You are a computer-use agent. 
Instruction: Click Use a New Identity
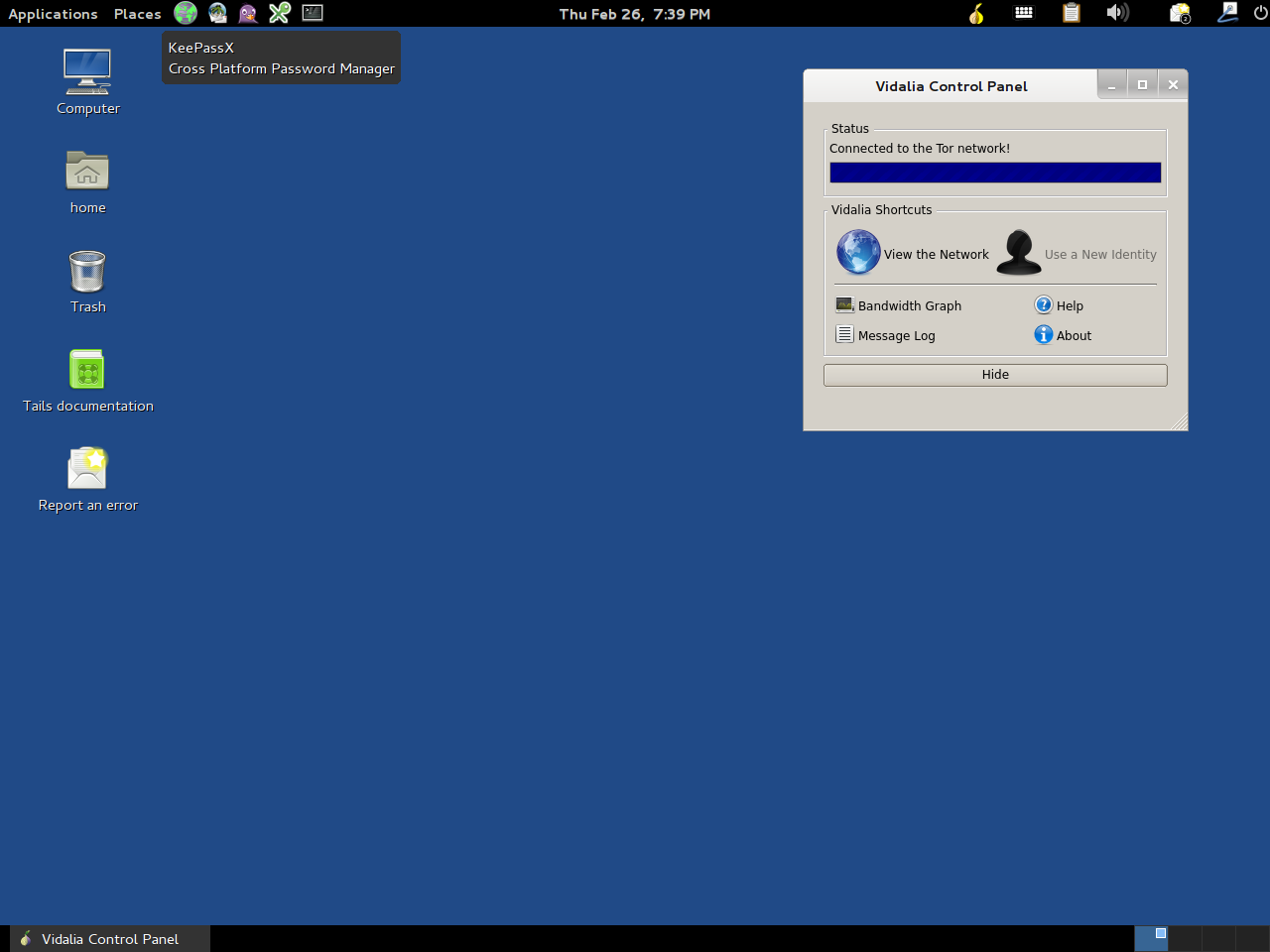point(1077,253)
